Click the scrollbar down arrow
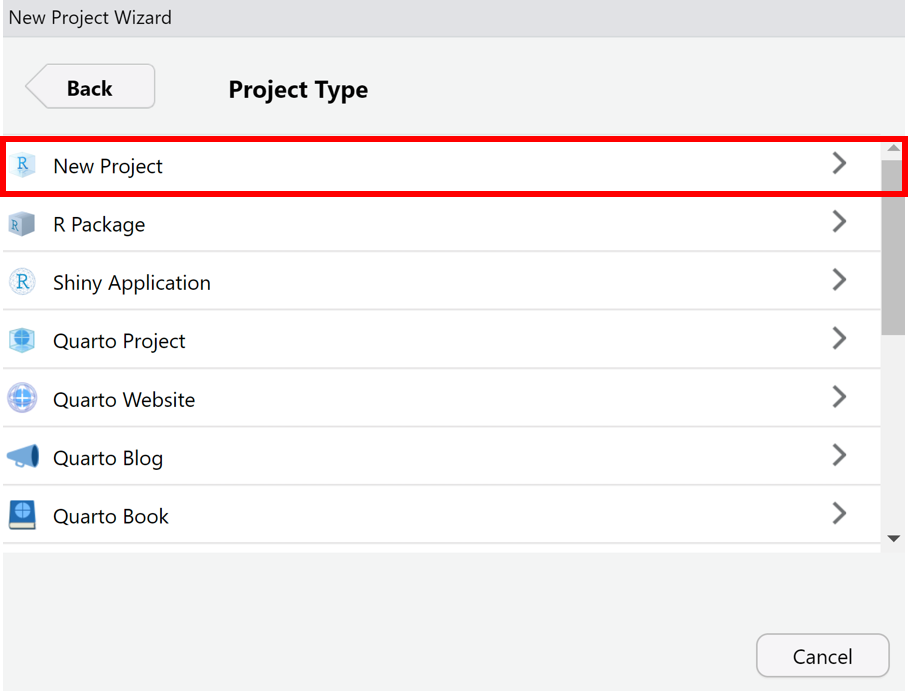Image resolution: width=908 pixels, height=691 pixels. point(894,539)
